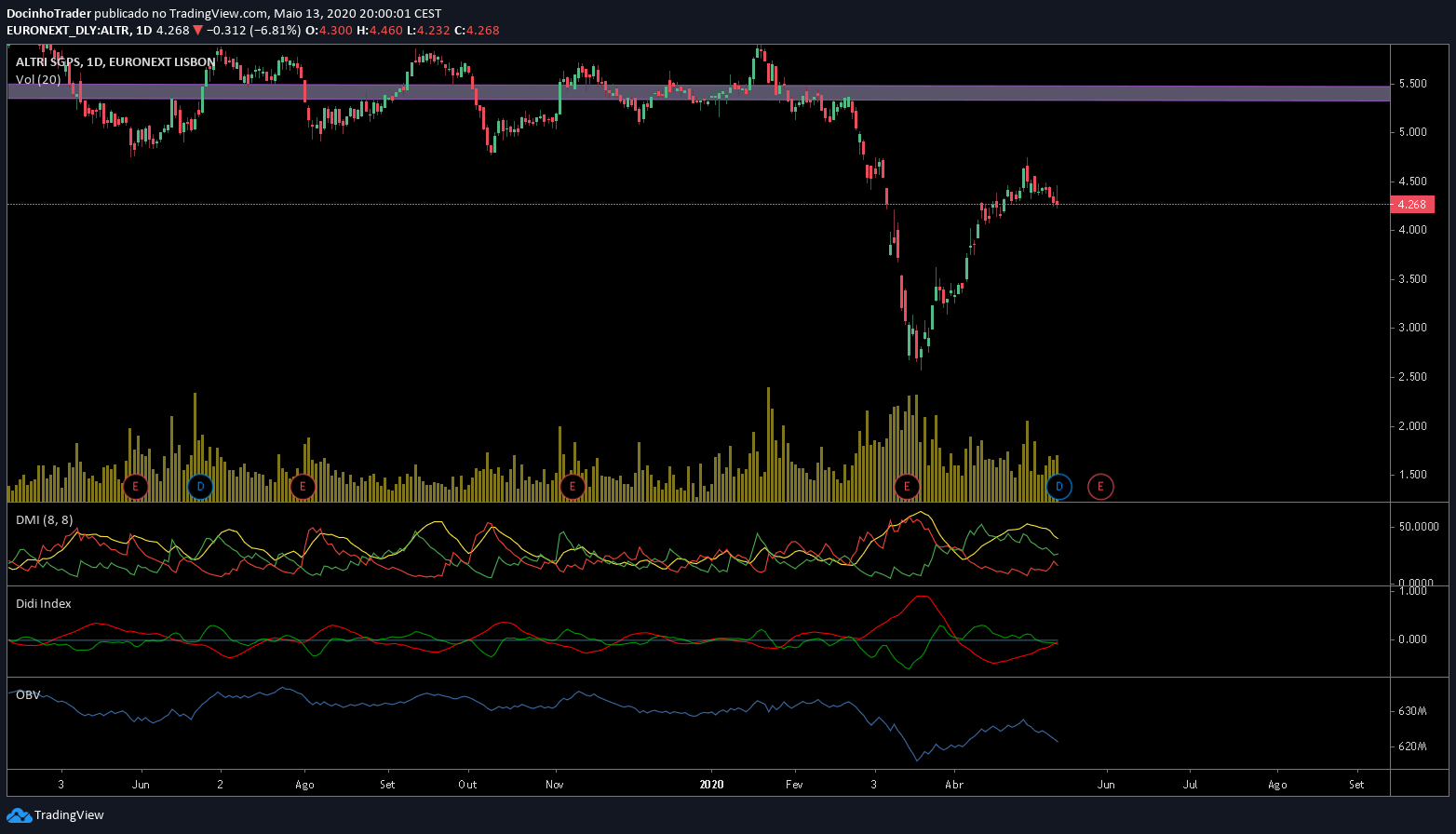Select the Didi Index indicator label
Viewport: 1456px width, 834px height.
pos(44,603)
